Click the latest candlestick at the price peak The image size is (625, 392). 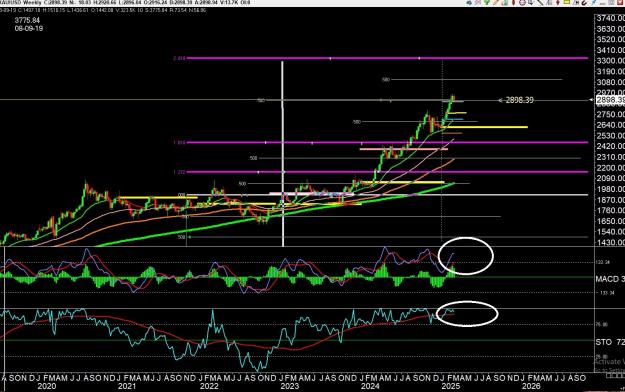click(x=453, y=98)
